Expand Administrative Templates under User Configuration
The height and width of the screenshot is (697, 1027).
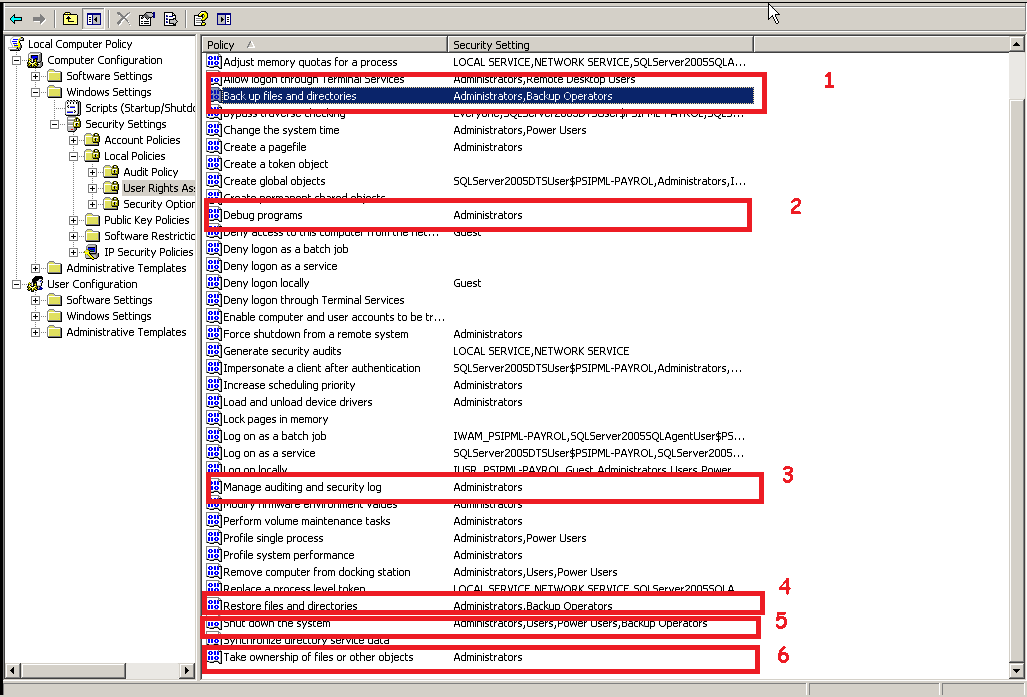[35, 333]
